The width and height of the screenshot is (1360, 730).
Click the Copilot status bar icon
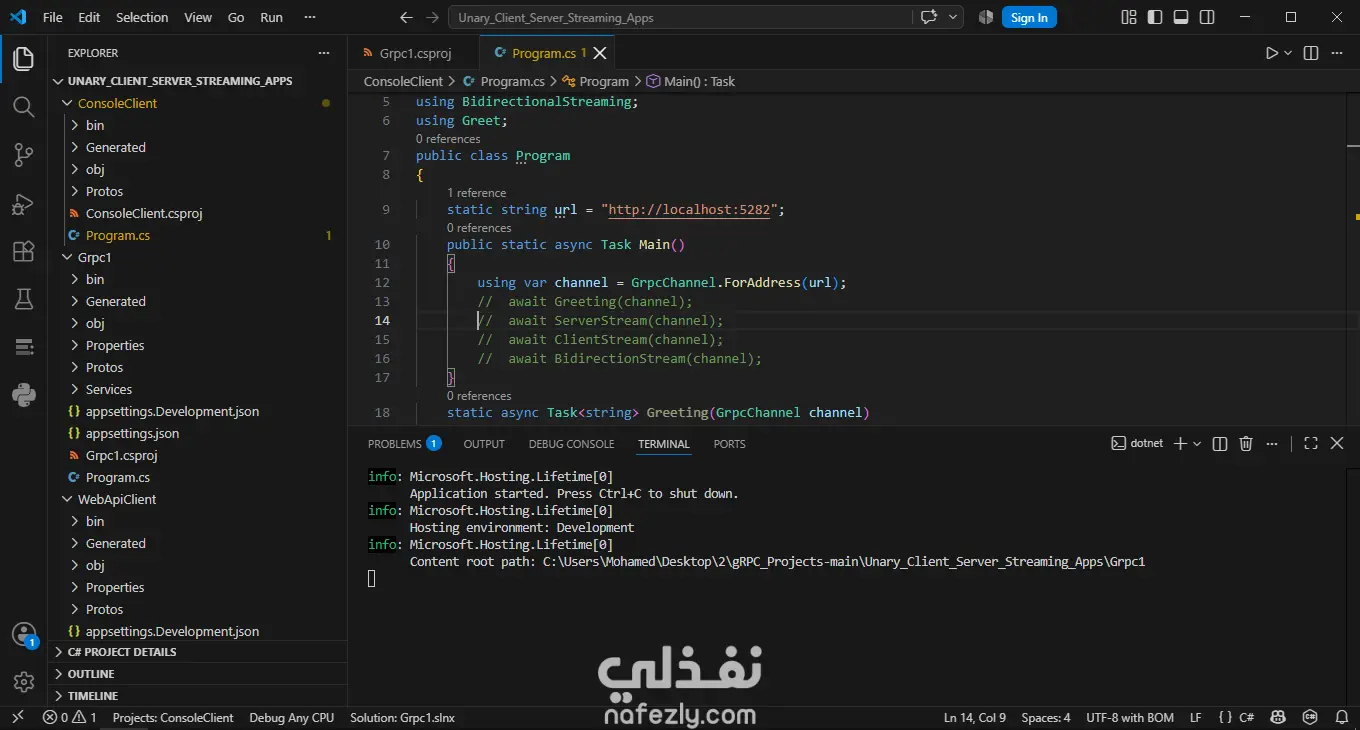pyautogui.click(x=1277, y=717)
